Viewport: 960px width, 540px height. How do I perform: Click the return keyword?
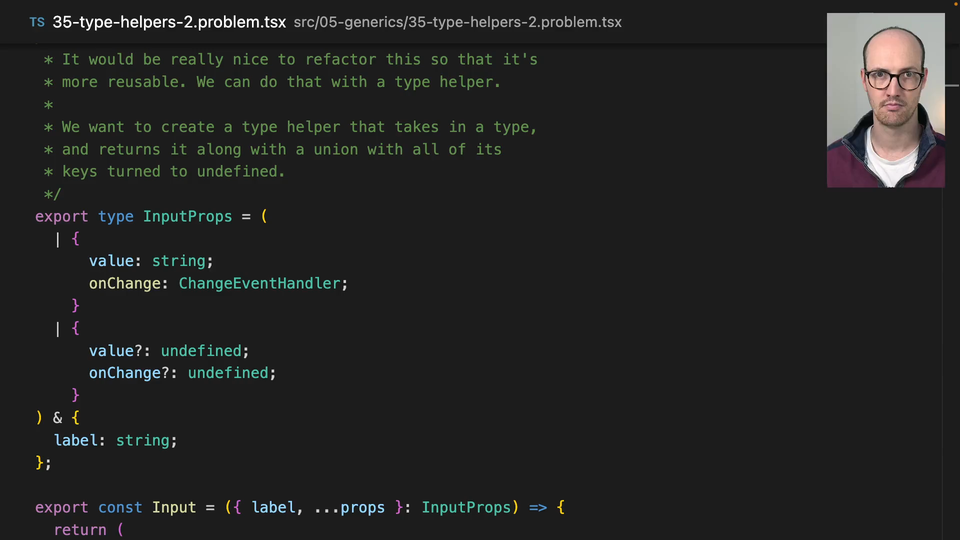pos(80,529)
